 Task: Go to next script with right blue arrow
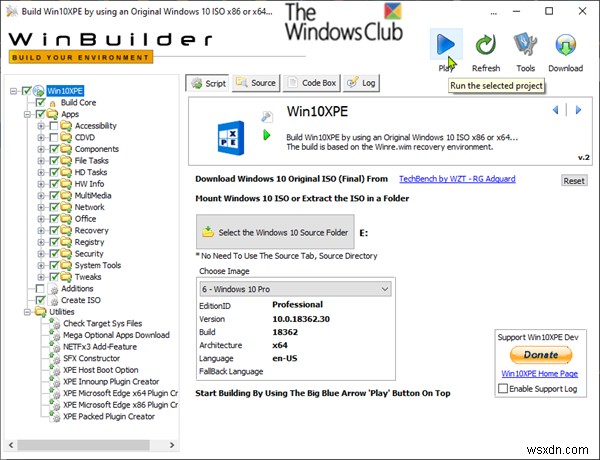578,110
